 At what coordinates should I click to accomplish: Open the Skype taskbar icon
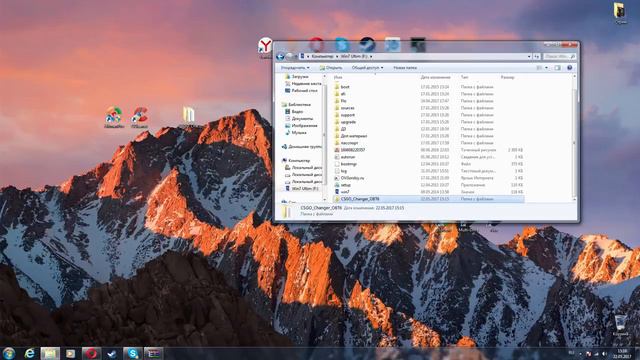[133, 353]
